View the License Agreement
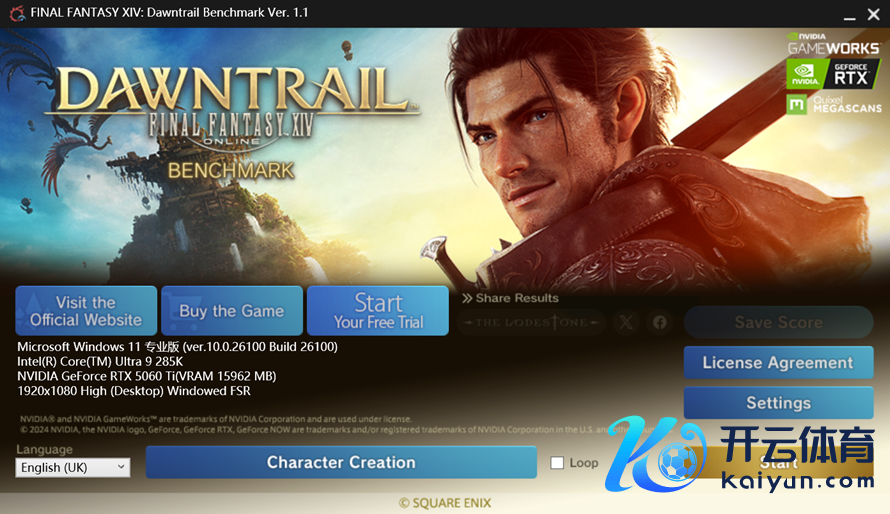 pyautogui.click(x=778, y=363)
